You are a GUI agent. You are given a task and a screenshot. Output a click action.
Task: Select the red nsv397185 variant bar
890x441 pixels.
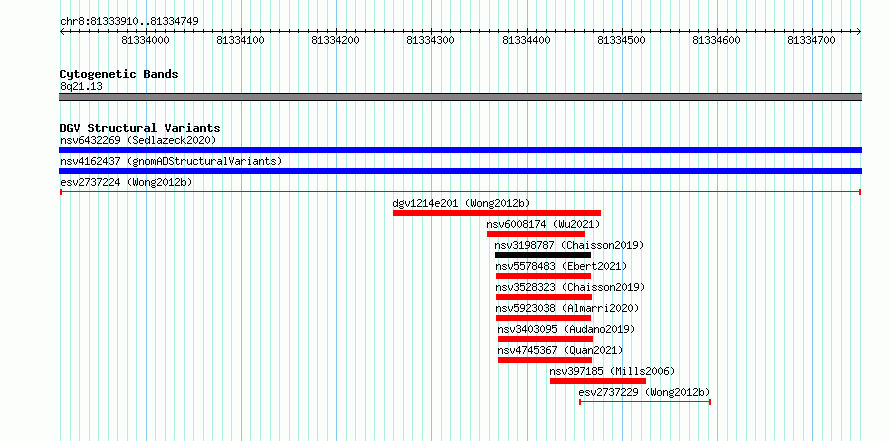point(598,381)
